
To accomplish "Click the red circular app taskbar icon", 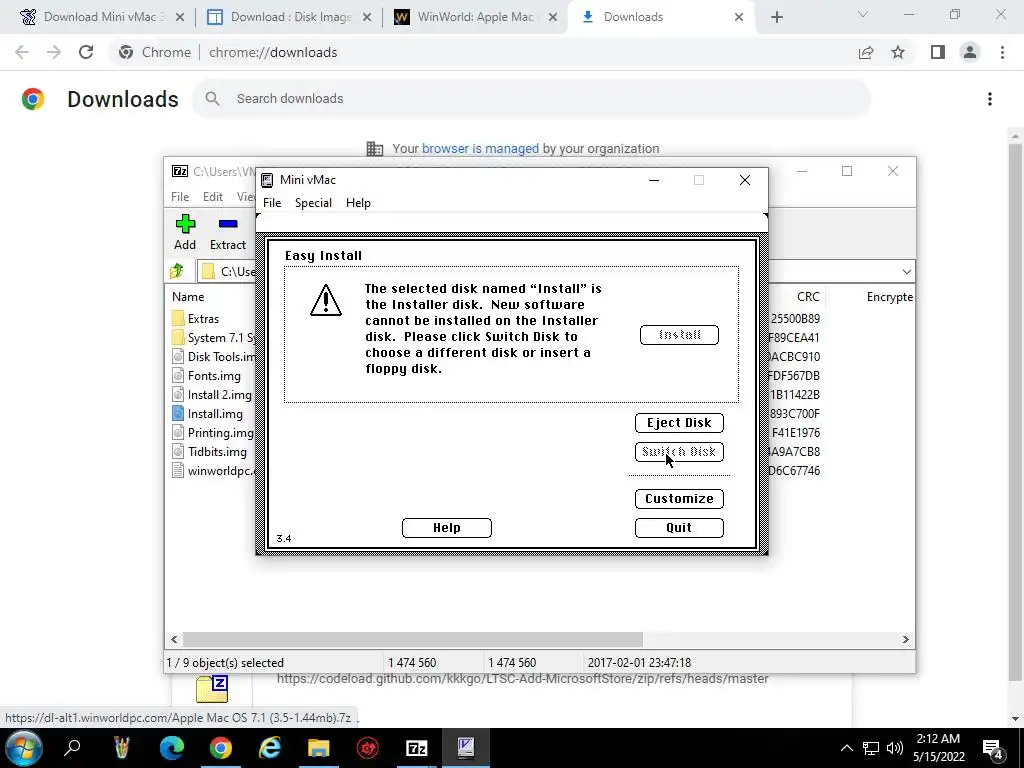I will 368,748.
